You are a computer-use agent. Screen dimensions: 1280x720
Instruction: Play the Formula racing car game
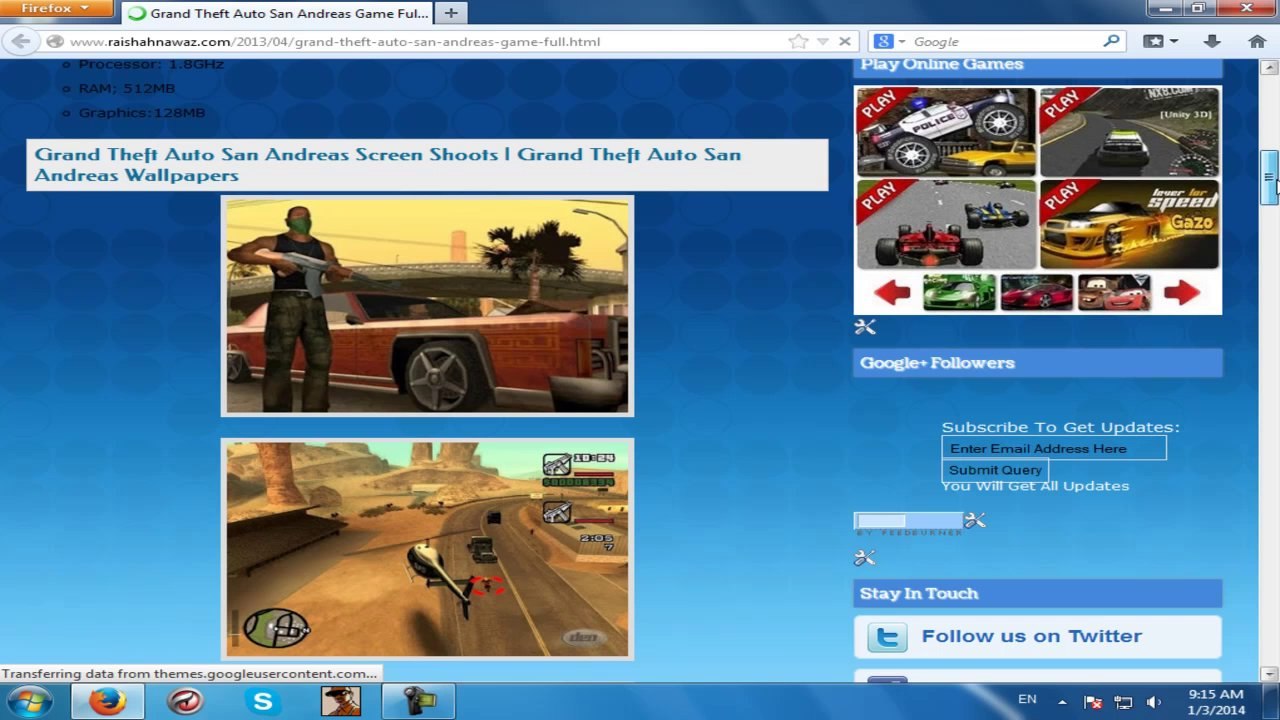pos(946,225)
